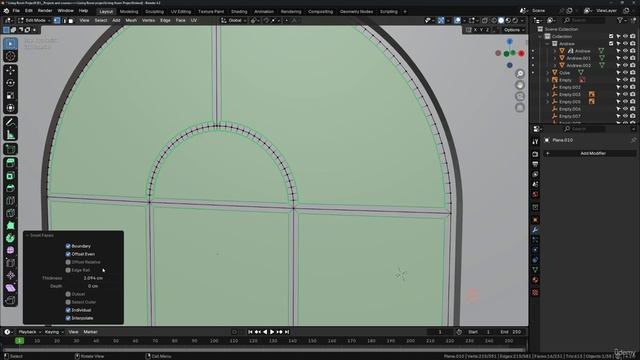Image resolution: width=640 pixels, height=360 pixels.
Task: Select the Measure tool
Action: [x=11, y=135]
